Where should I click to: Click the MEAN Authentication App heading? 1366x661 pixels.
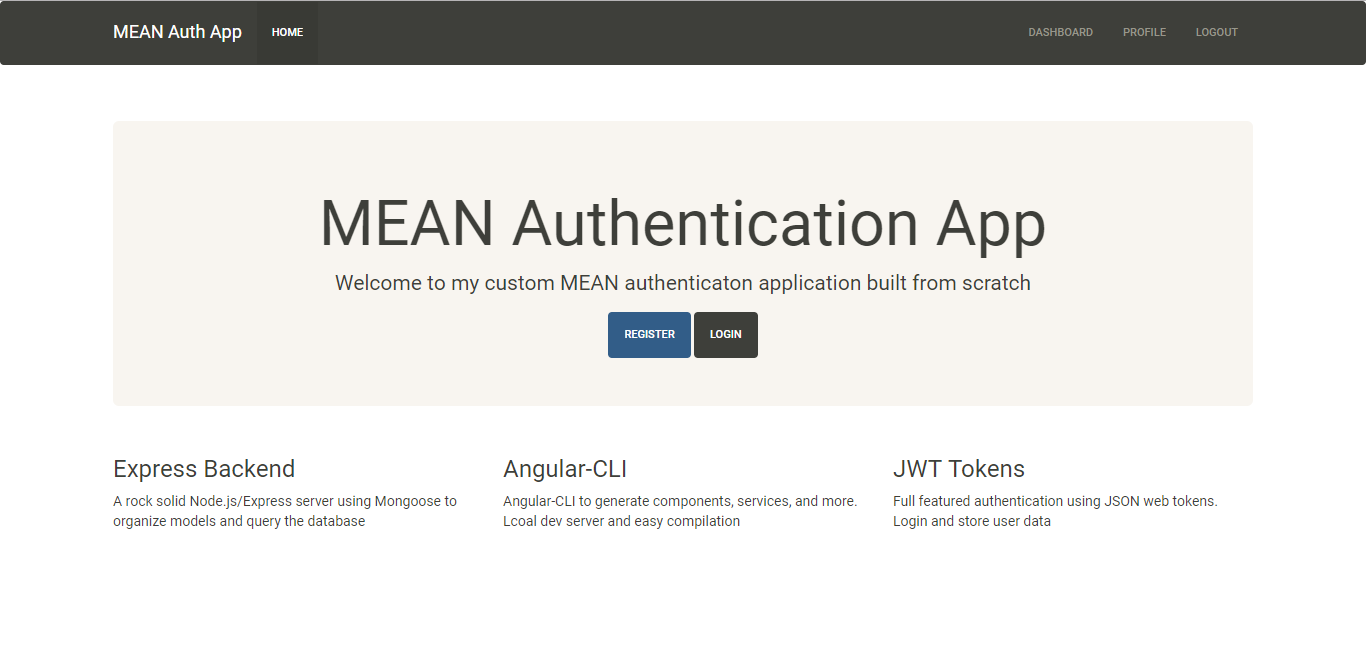683,223
